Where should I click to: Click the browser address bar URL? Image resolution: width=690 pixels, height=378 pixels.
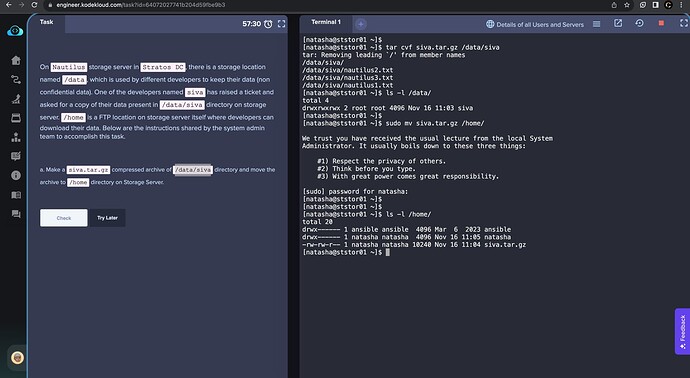point(141,5)
